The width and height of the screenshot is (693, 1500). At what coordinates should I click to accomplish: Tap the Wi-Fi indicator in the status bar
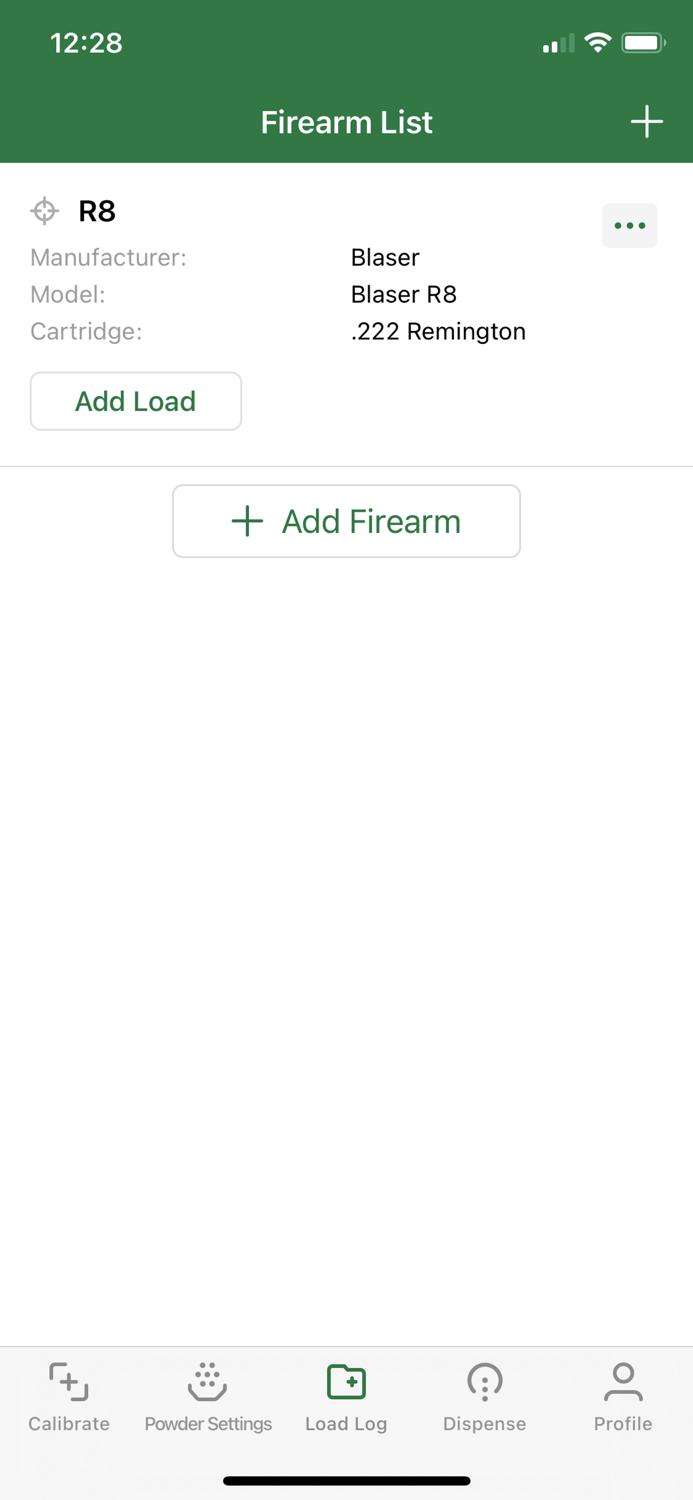[x=598, y=42]
